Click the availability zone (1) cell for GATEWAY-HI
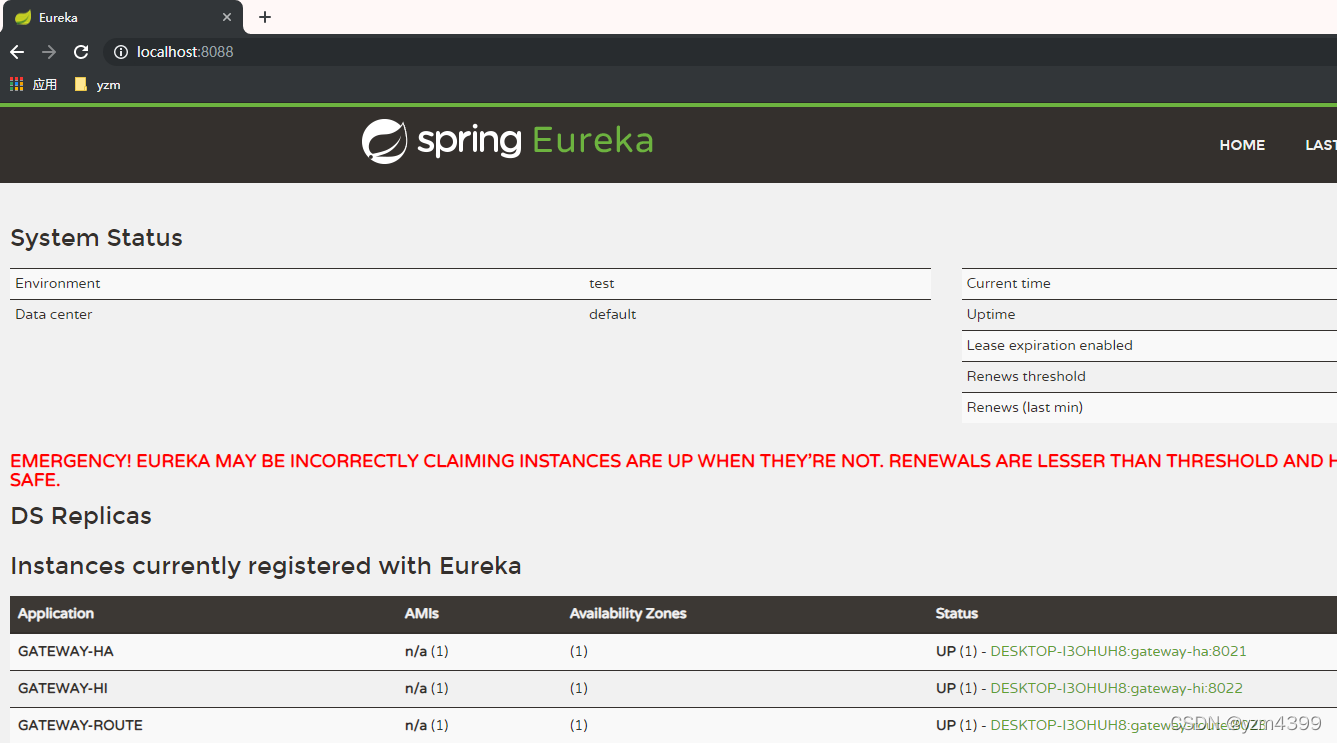 [579, 688]
